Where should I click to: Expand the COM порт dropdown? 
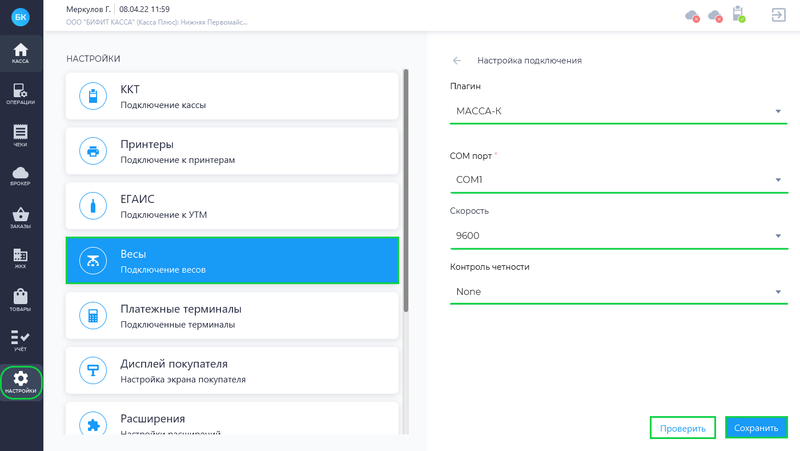[618, 180]
